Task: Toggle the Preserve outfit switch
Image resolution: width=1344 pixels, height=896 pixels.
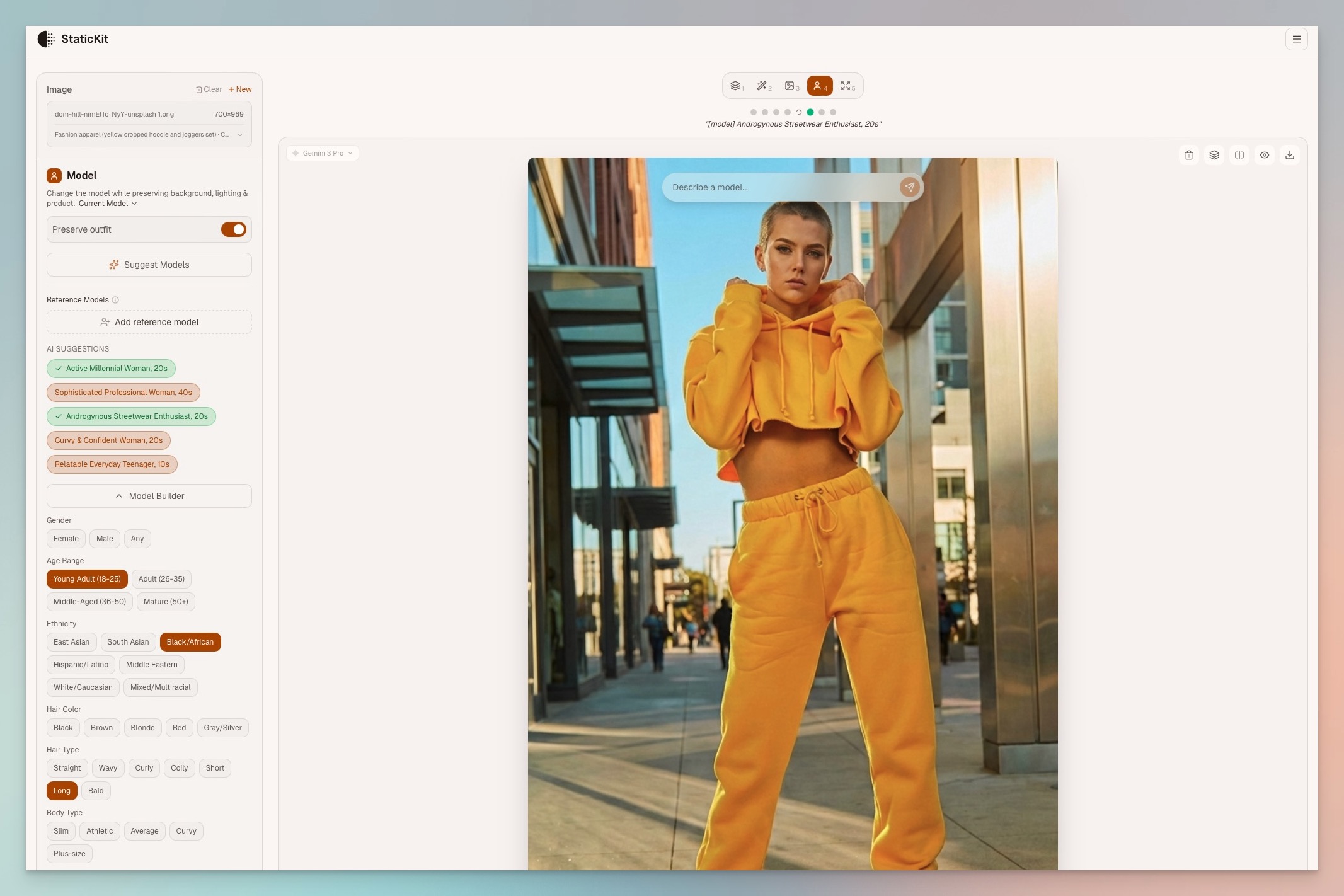Action: click(x=233, y=229)
